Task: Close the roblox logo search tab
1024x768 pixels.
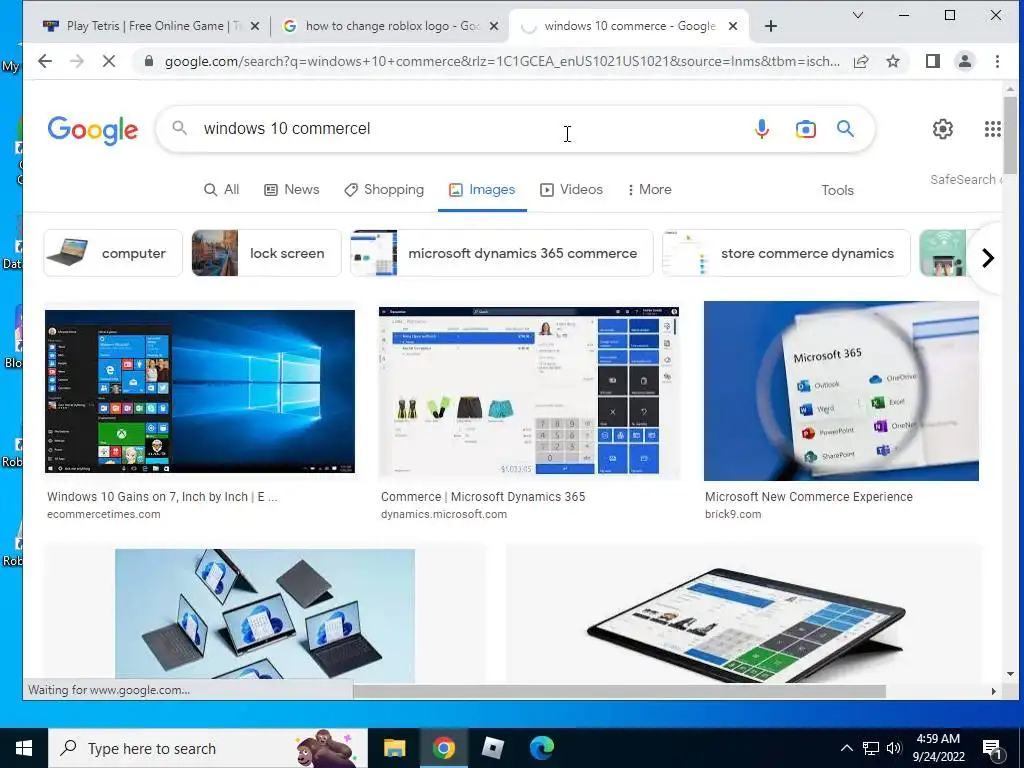Action: 494,26
